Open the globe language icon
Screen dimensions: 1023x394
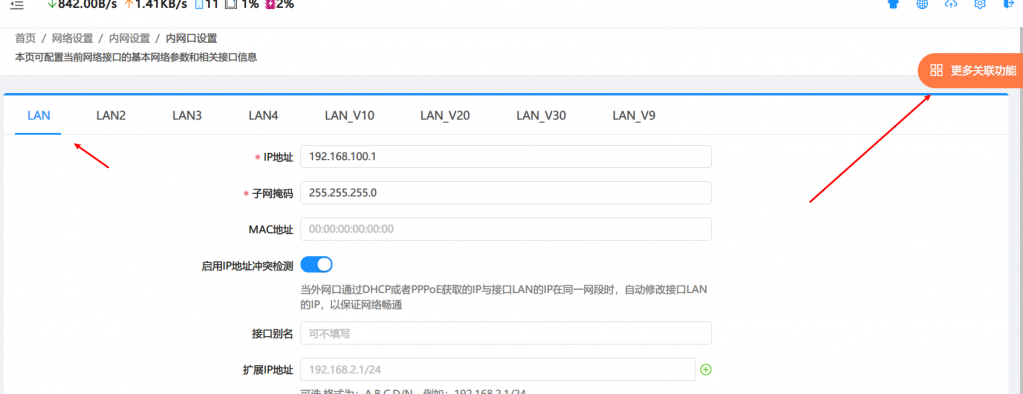923,3
